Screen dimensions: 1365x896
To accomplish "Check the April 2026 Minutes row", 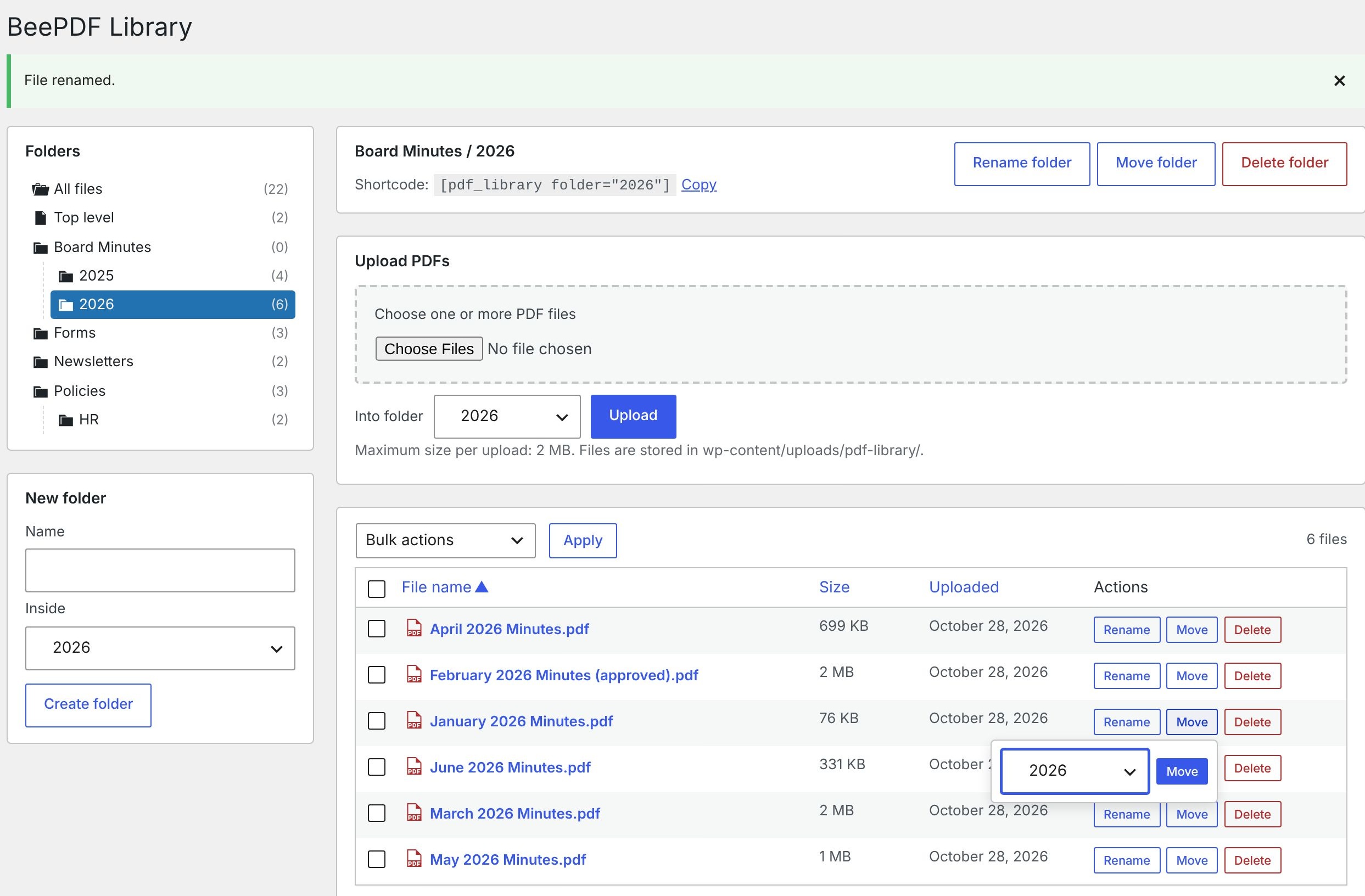I will click(376, 629).
